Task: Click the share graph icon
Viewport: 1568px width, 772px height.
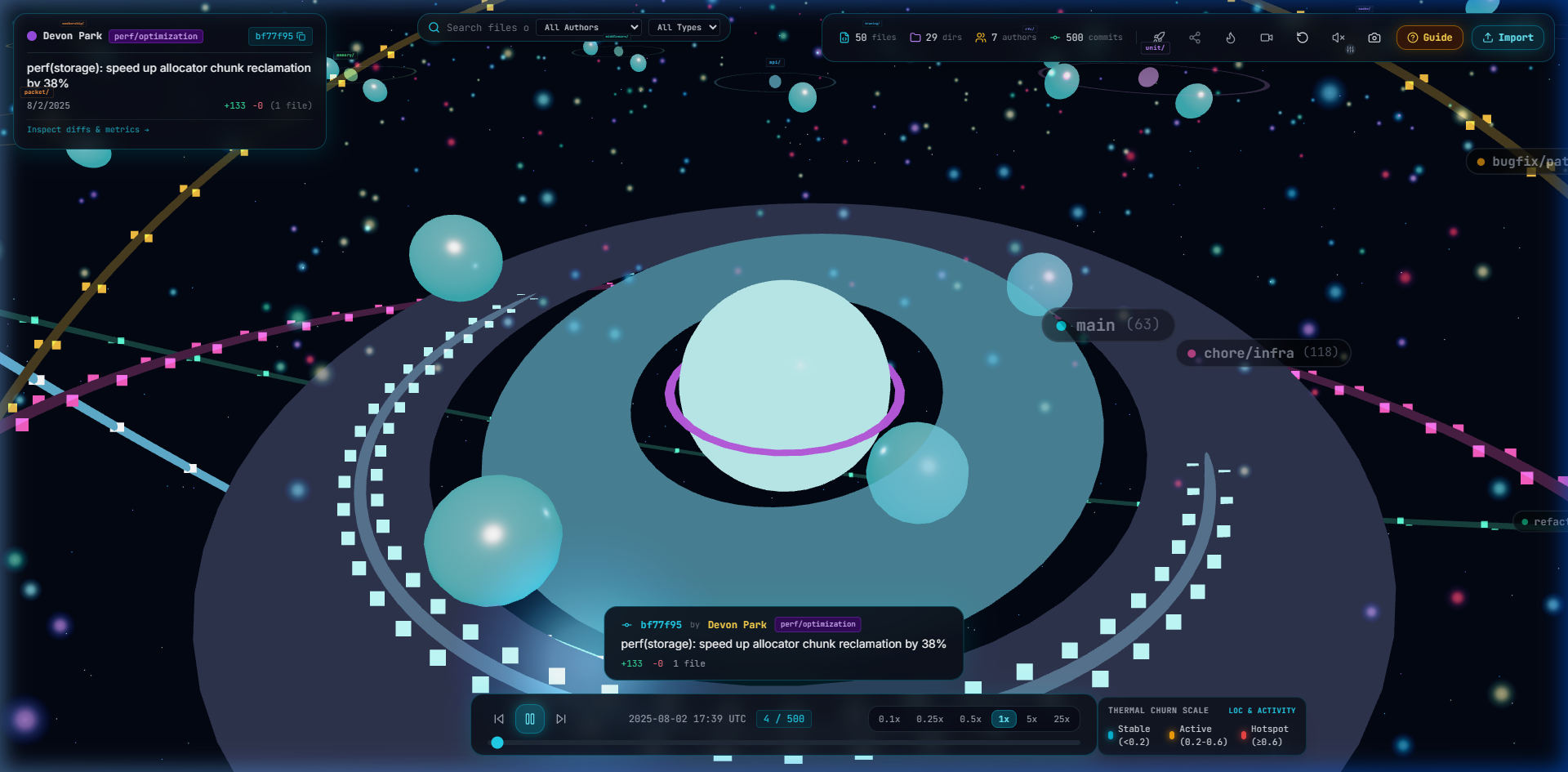Action: (1195, 38)
